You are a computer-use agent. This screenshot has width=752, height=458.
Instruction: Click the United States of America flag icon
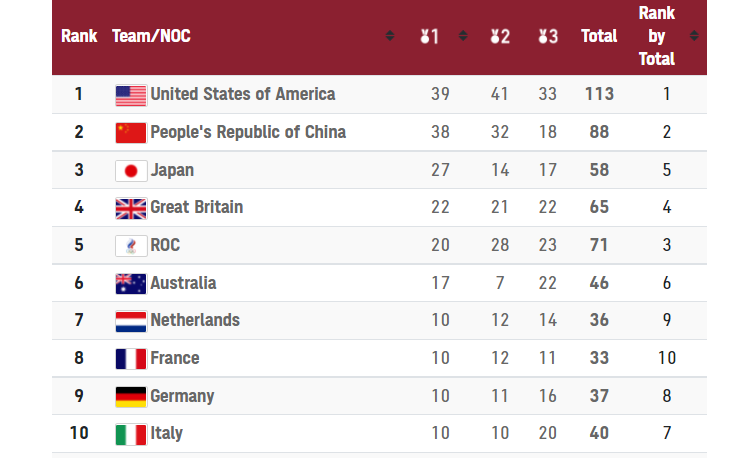[x=131, y=95]
